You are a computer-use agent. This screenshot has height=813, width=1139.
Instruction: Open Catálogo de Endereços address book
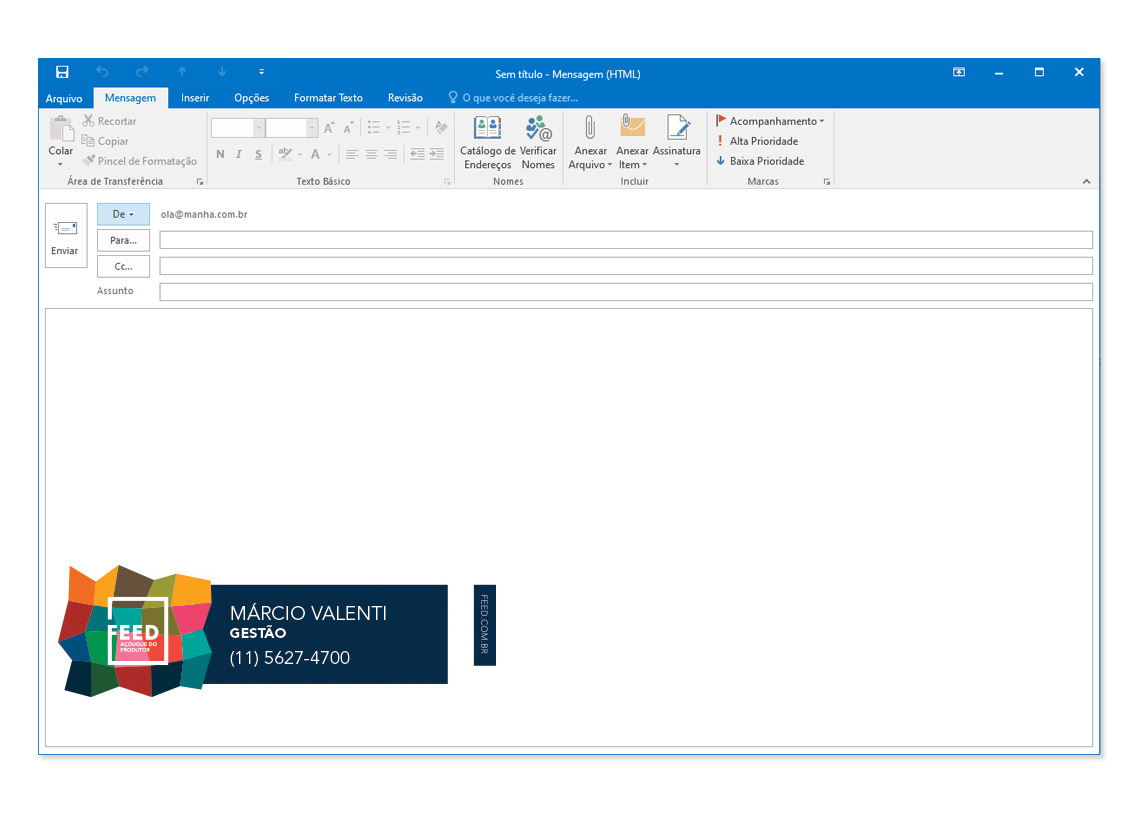tap(487, 128)
